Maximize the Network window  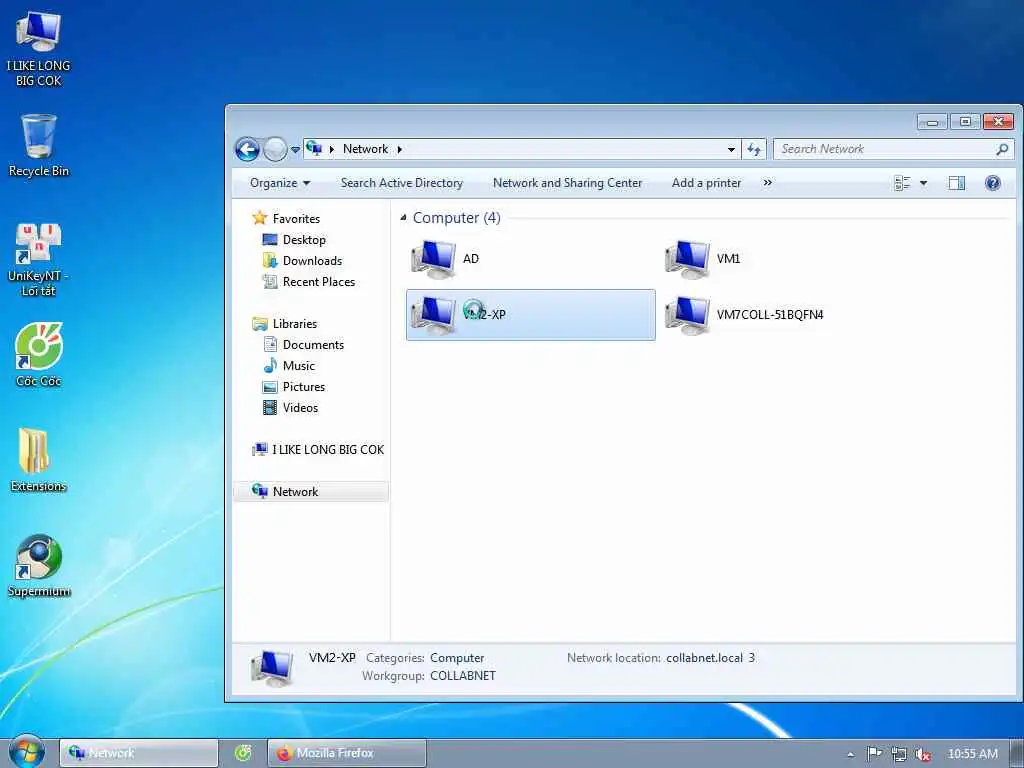coord(965,121)
